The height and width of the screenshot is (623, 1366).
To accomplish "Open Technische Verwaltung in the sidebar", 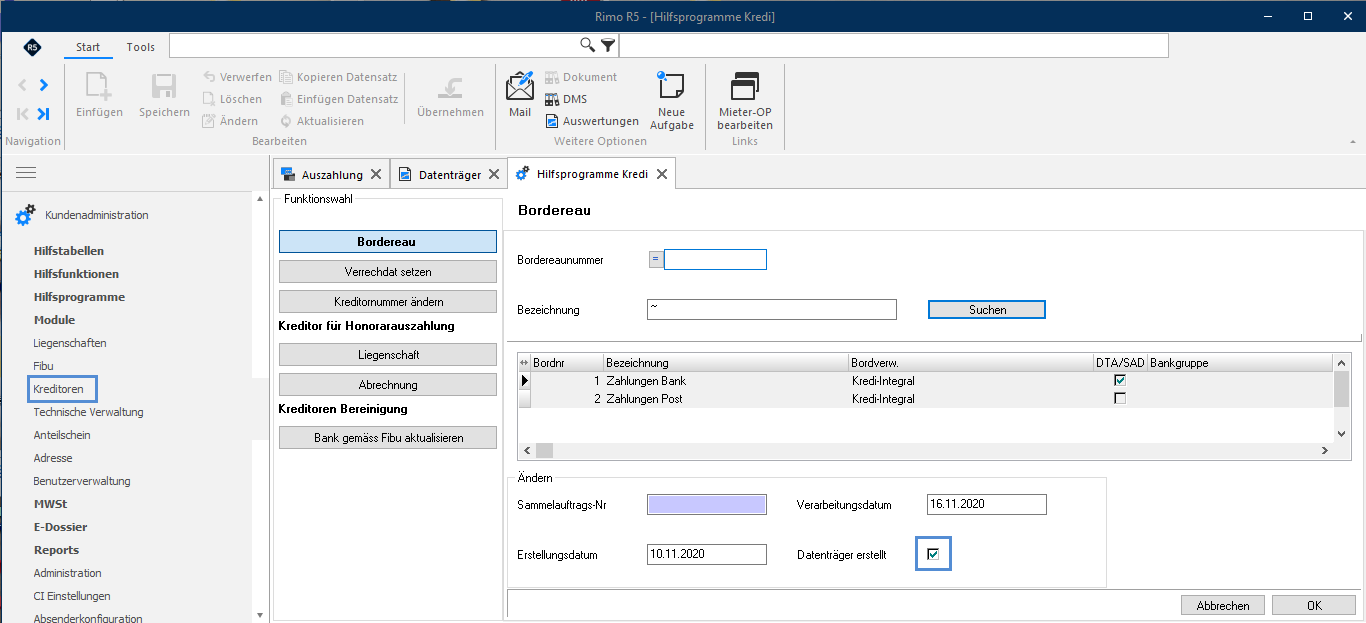I will [x=88, y=412].
